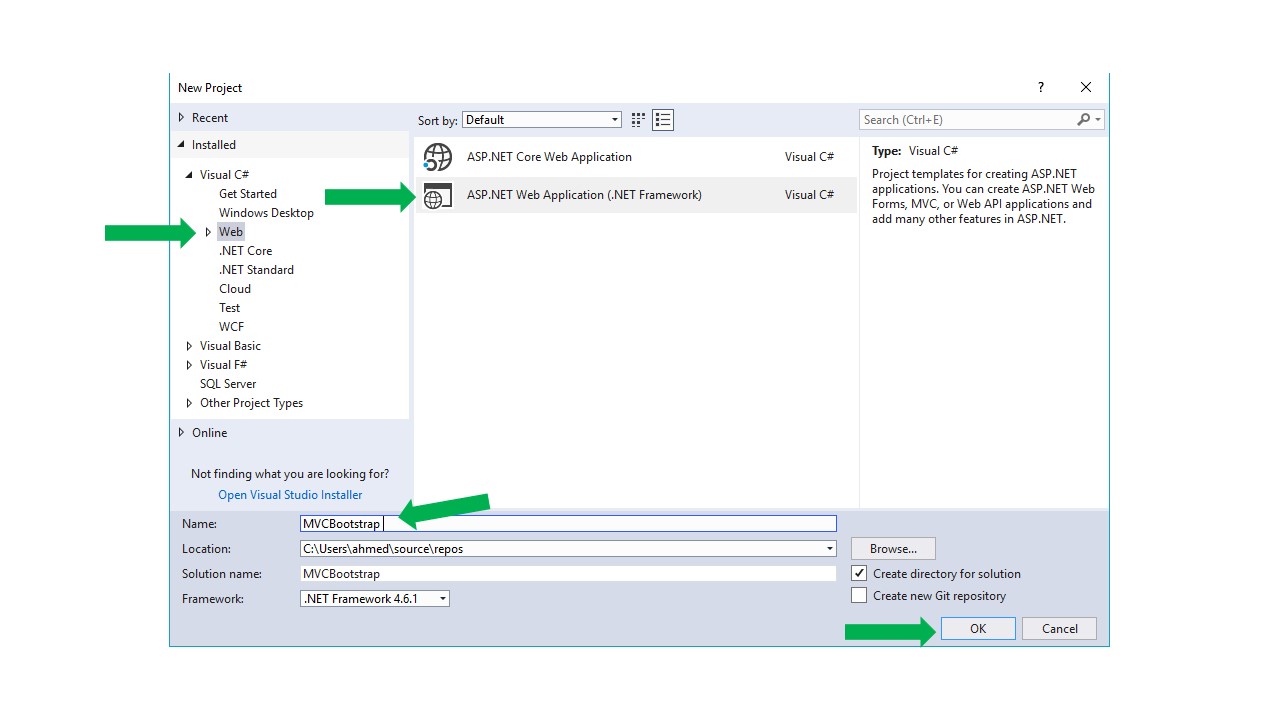The height and width of the screenshot is (720, 1280).
Task: Click the ASP.NET Web Application (.NET Framework) icon
Action: pyautogui.click(x=438, y=195)
